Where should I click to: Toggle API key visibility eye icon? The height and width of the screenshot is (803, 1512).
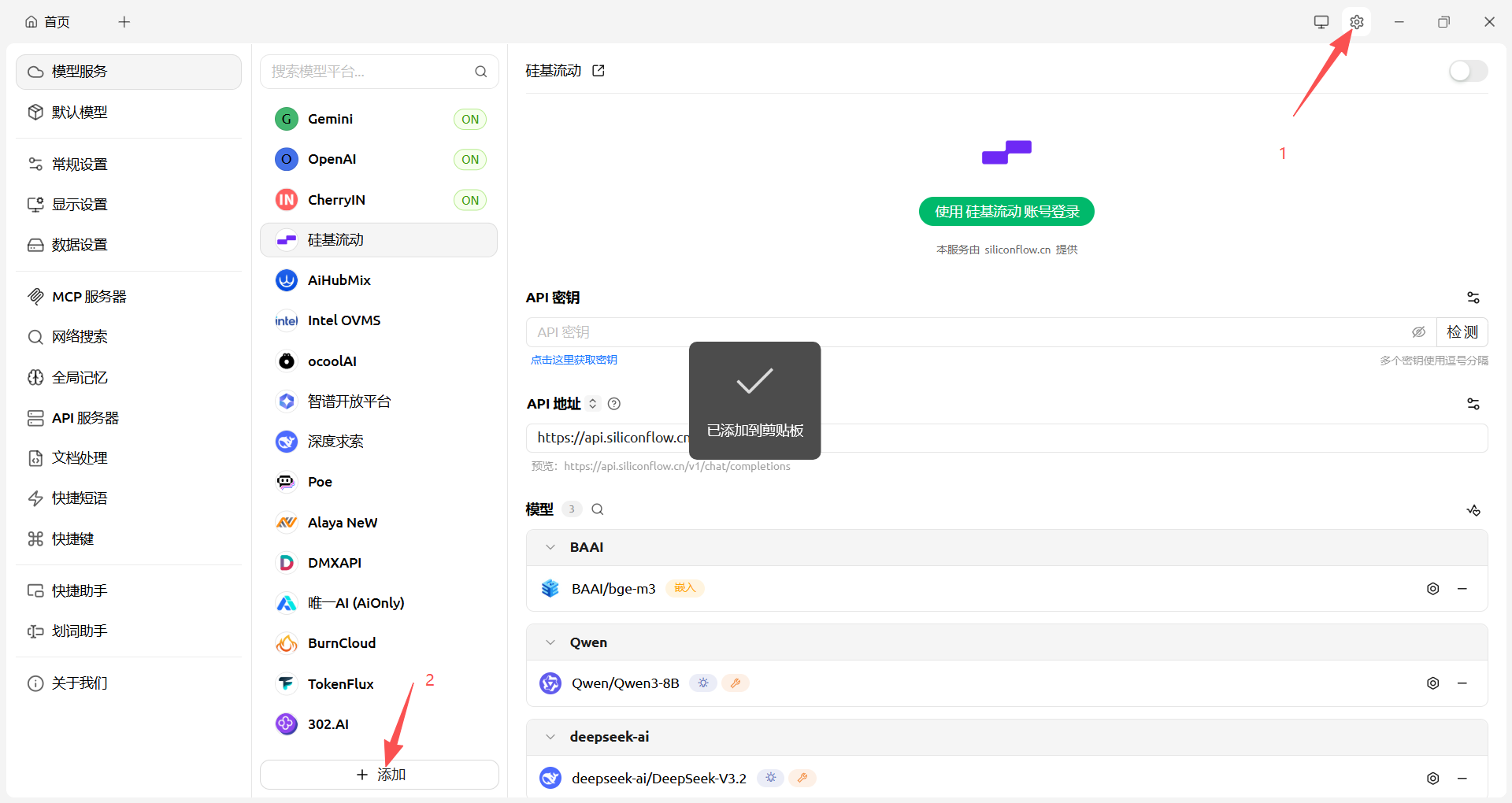click(1418, 332)
